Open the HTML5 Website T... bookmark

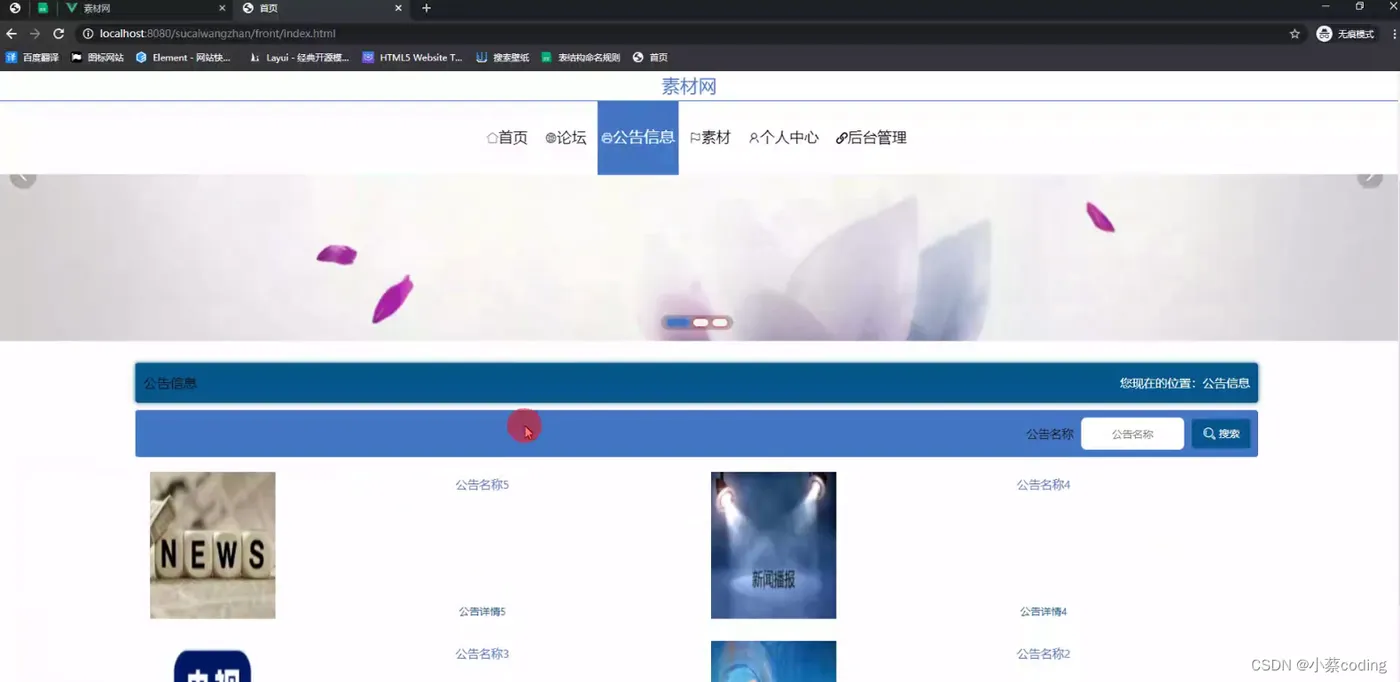pos(412,58)
